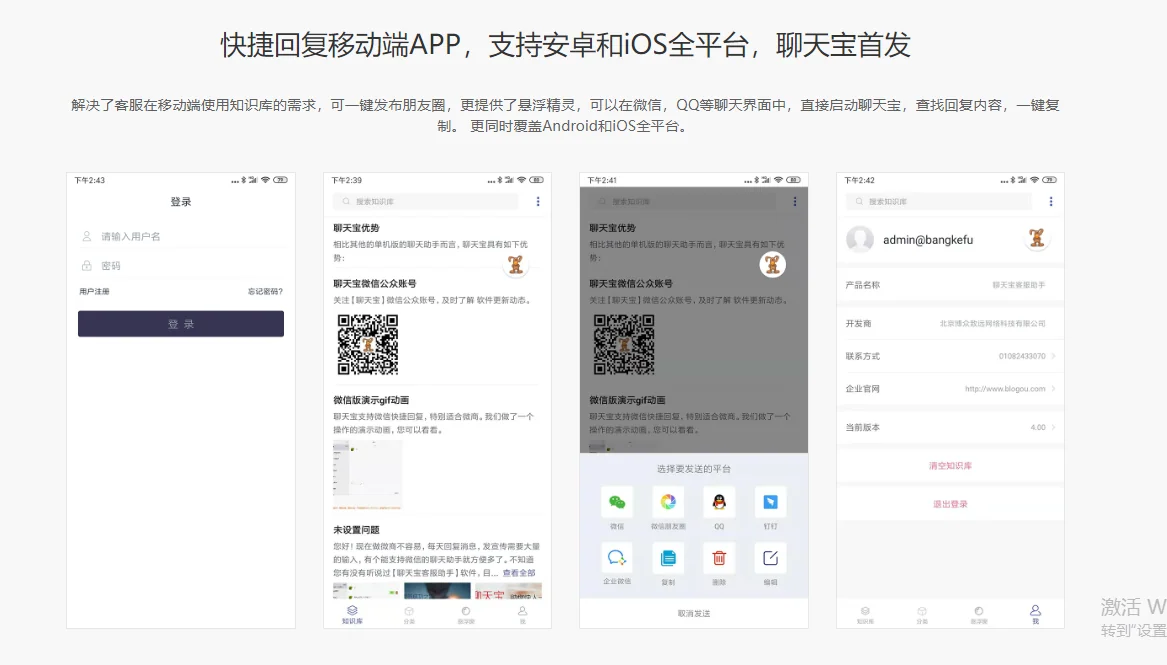Click the 登录 page title on the 2:43 screen
This screenshot has height=665, width=1167.
point(181,202)
